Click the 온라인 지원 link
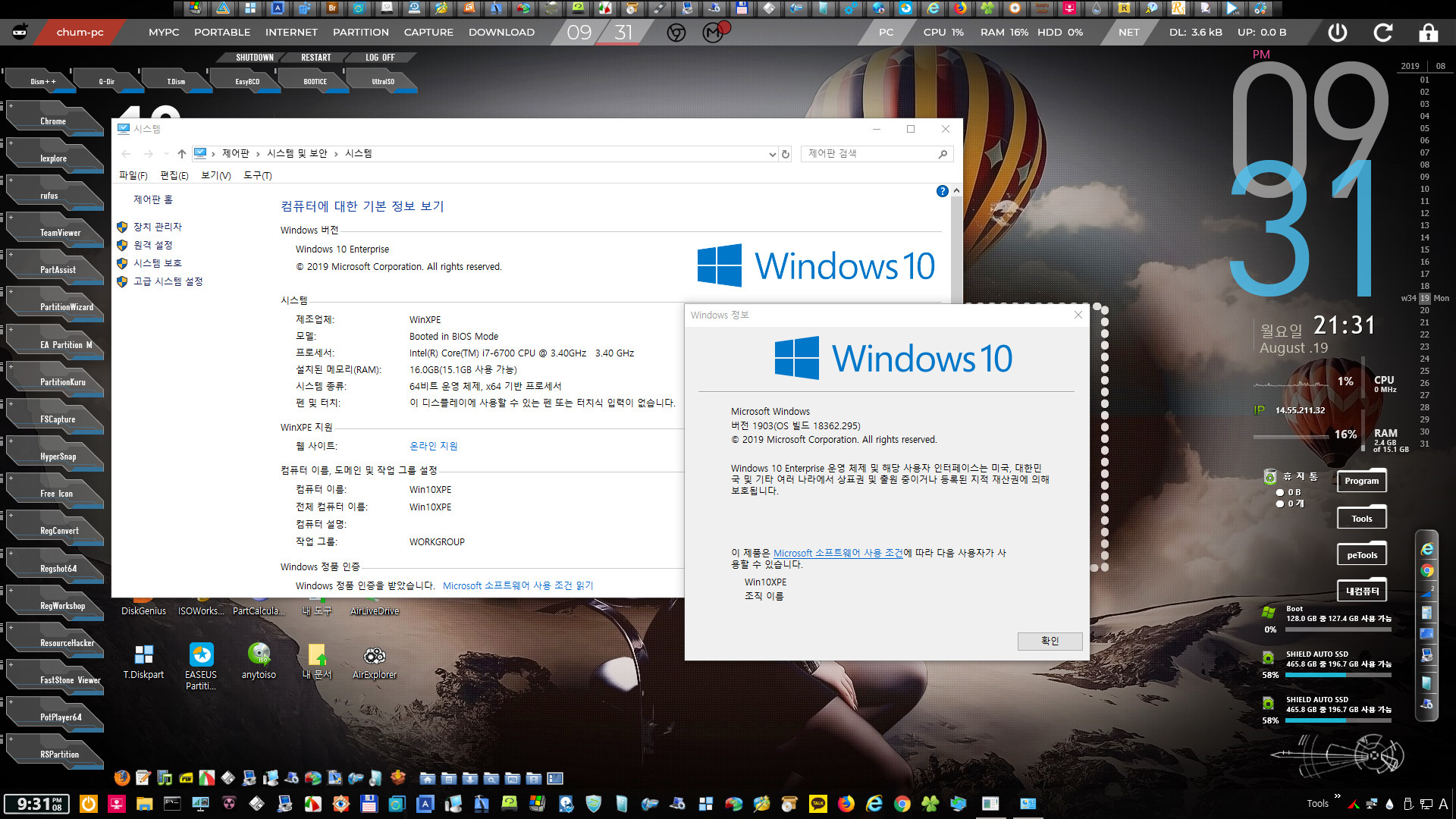The height and width of the screenshot is (819, 1456). pos(433,446)
